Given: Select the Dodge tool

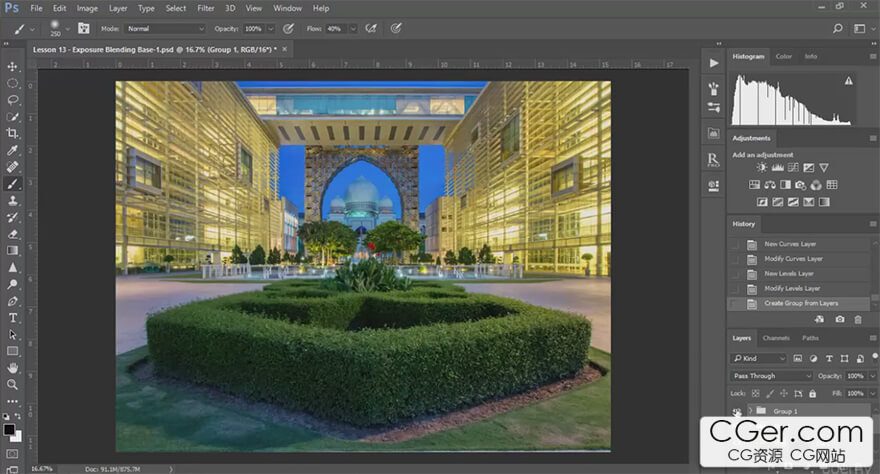Looking at the screenshot, I should [12, 284].
